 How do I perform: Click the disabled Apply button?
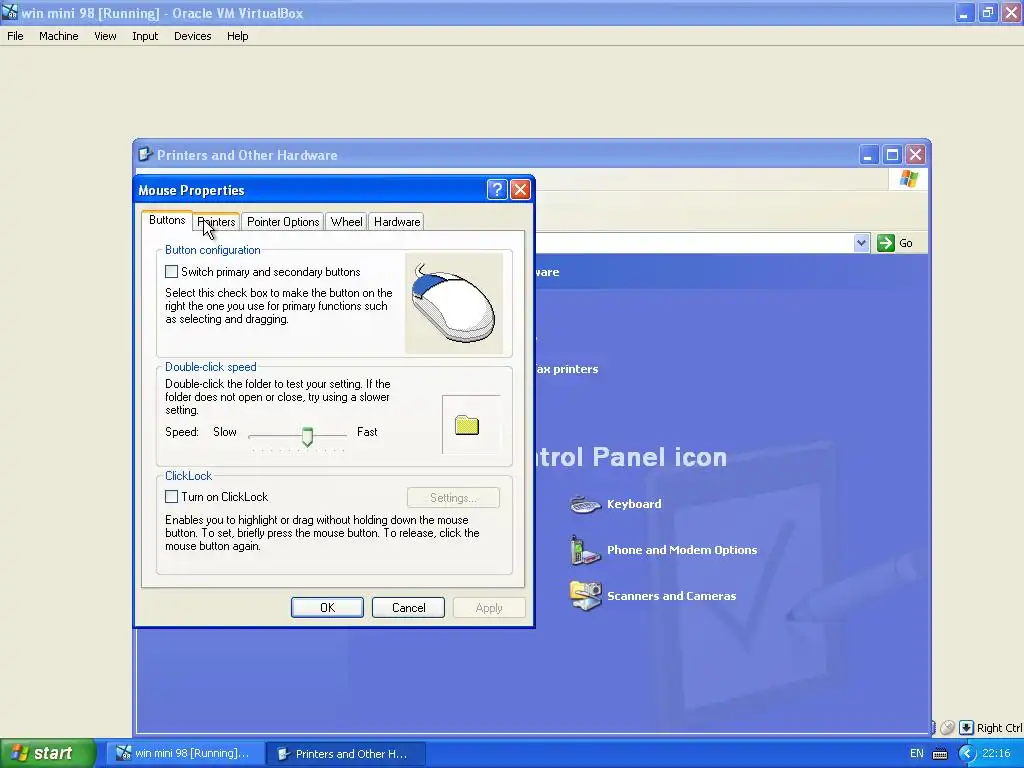click(489, 608)
